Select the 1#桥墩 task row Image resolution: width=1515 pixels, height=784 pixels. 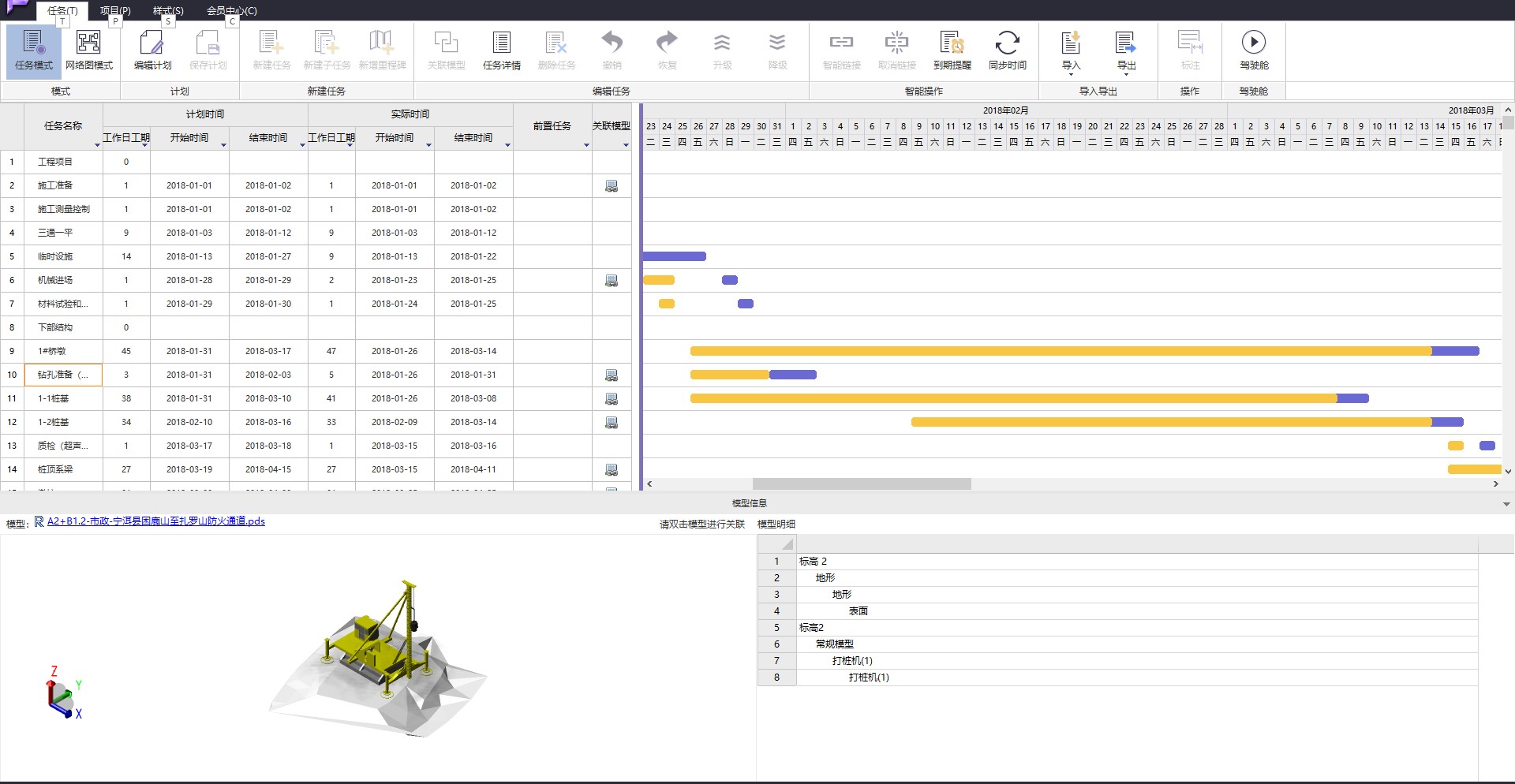[316, 351]
